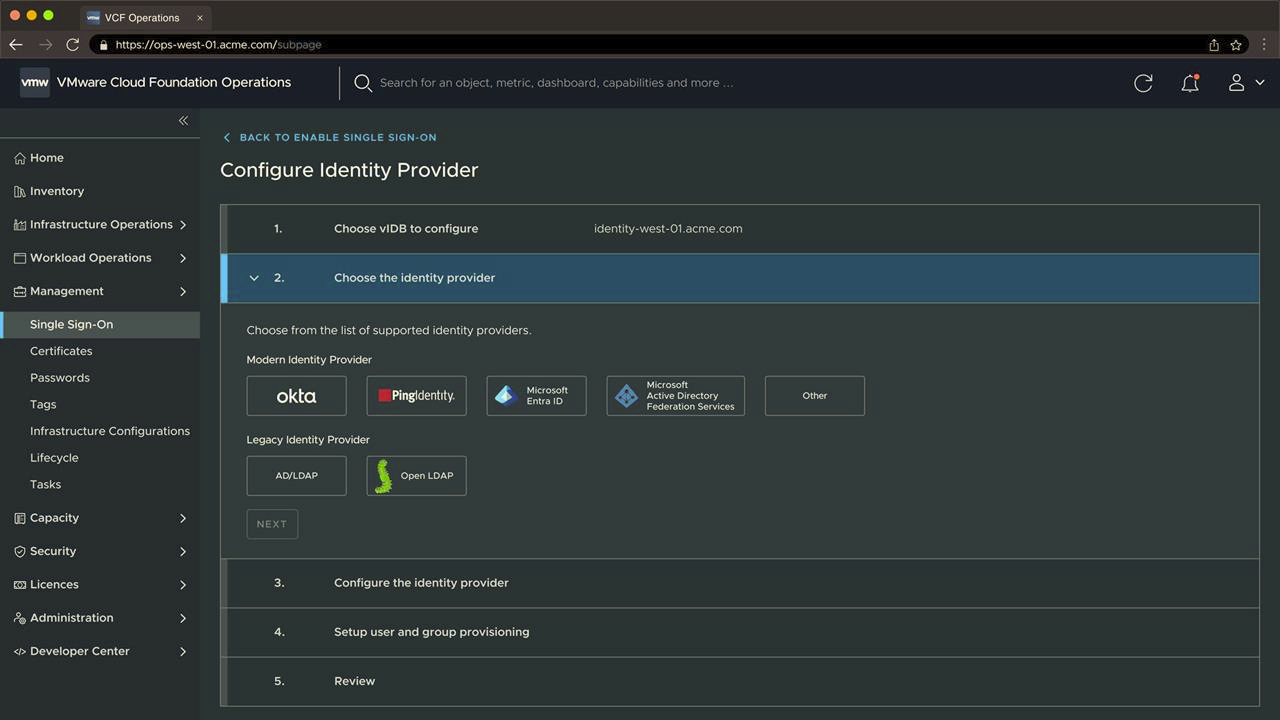Select Microsoft Active Directory Federation Services

[x=676, y=396]
